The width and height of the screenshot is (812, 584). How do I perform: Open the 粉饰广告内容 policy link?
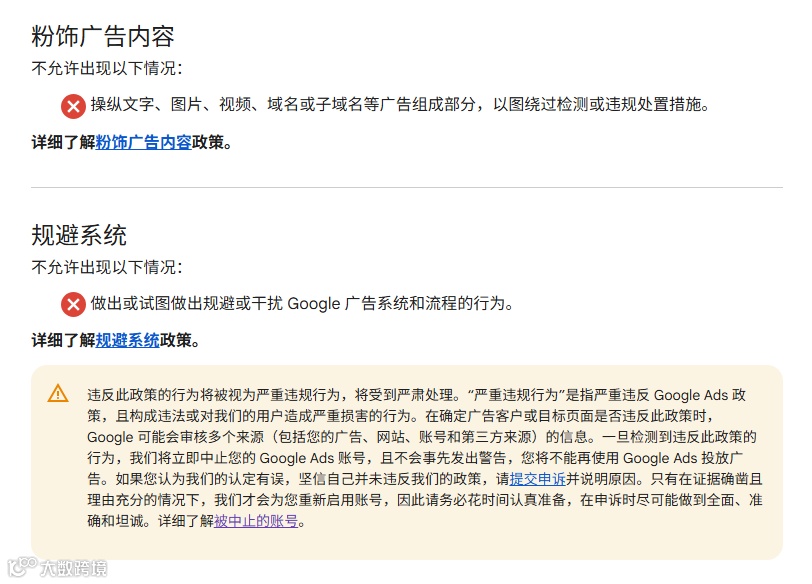point(143,142)
